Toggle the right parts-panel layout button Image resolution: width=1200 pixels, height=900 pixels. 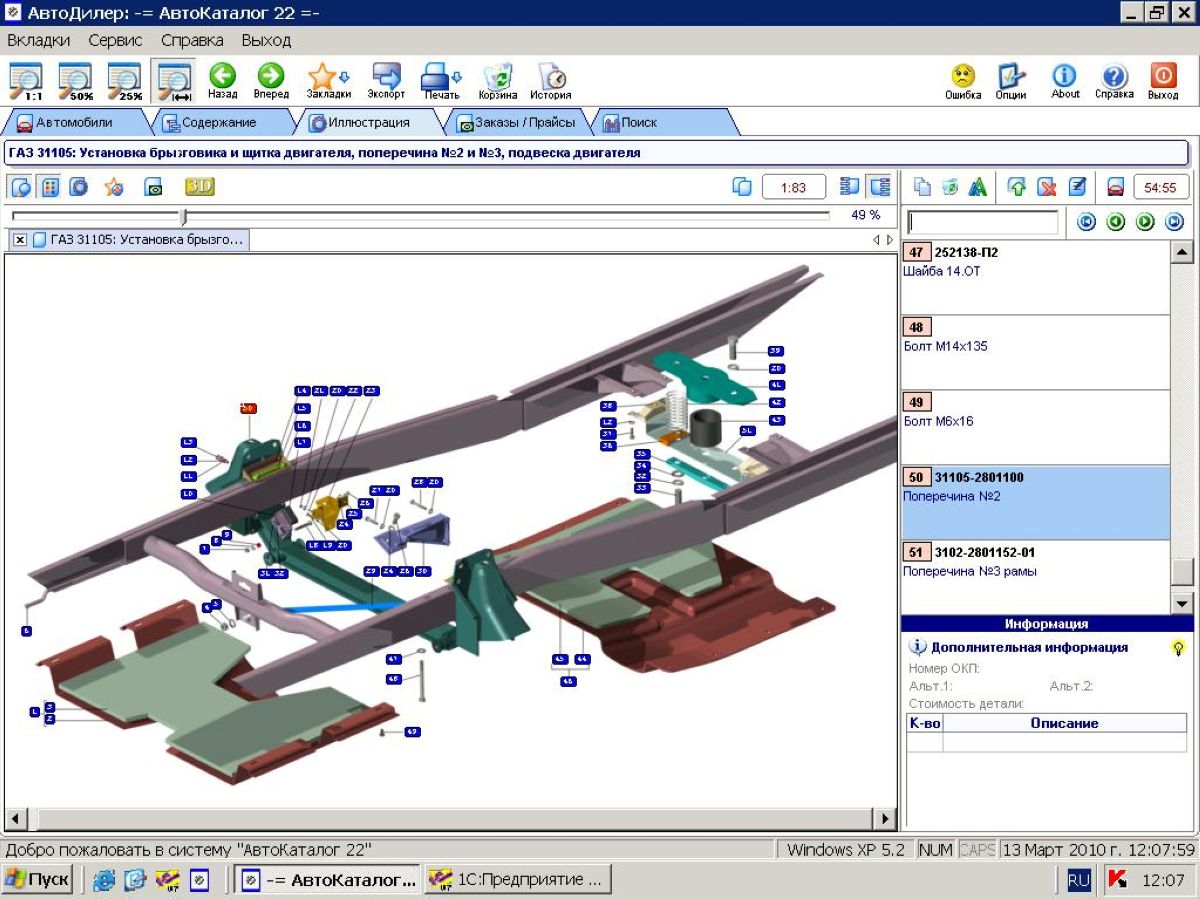click(x=879, y=187)
